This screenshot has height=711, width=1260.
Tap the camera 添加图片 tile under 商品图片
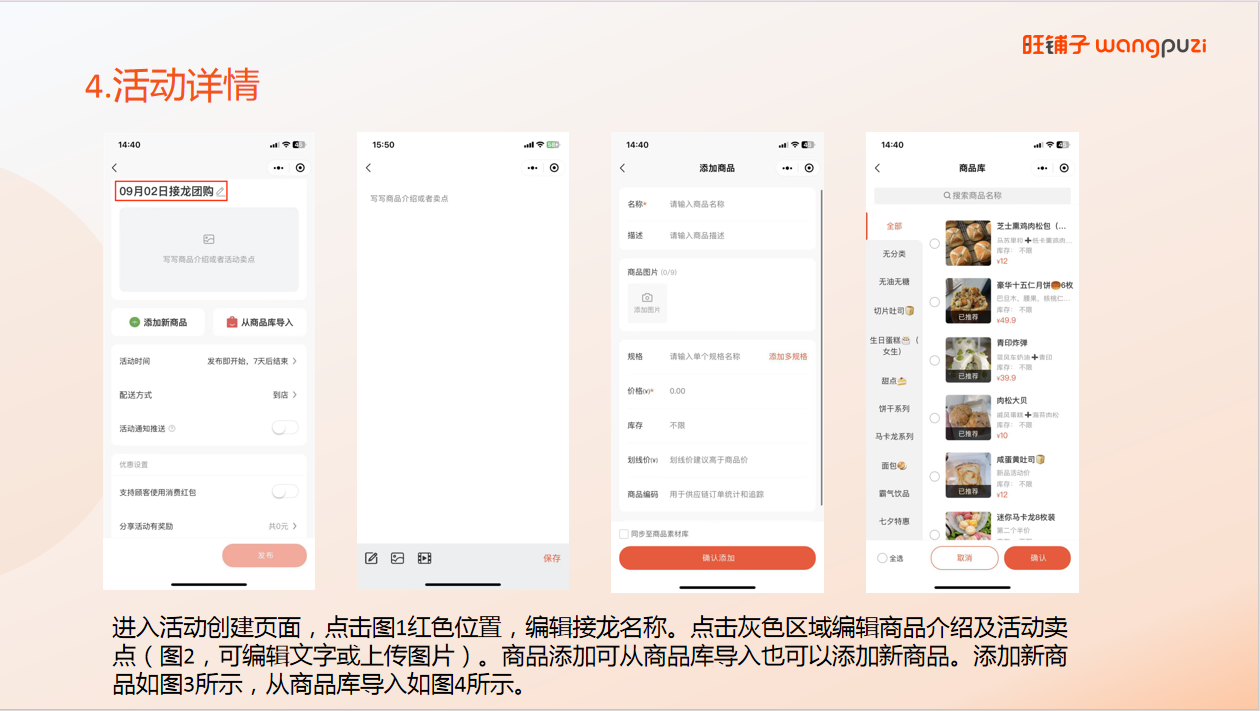647,303
